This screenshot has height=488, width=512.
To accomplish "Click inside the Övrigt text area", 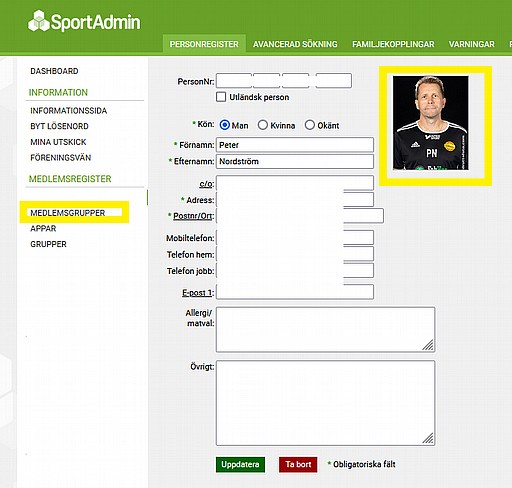I will (325, 403).
